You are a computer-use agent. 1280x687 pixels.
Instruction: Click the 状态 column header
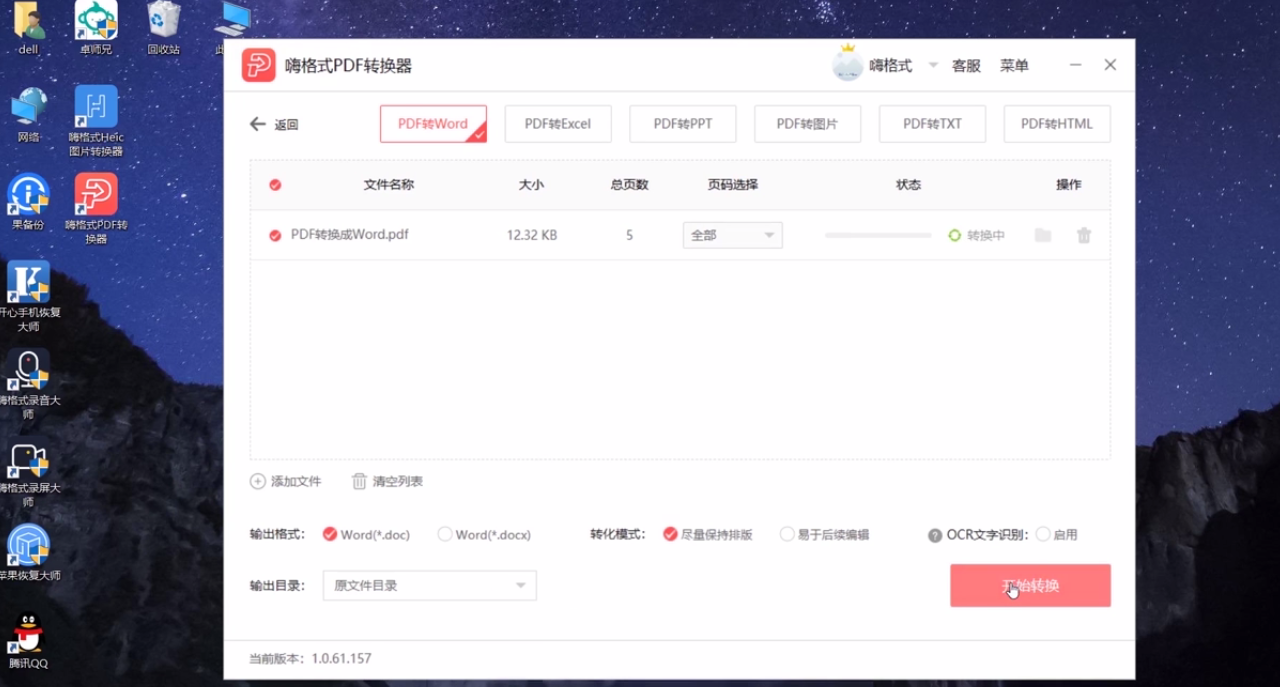[908, 185]
